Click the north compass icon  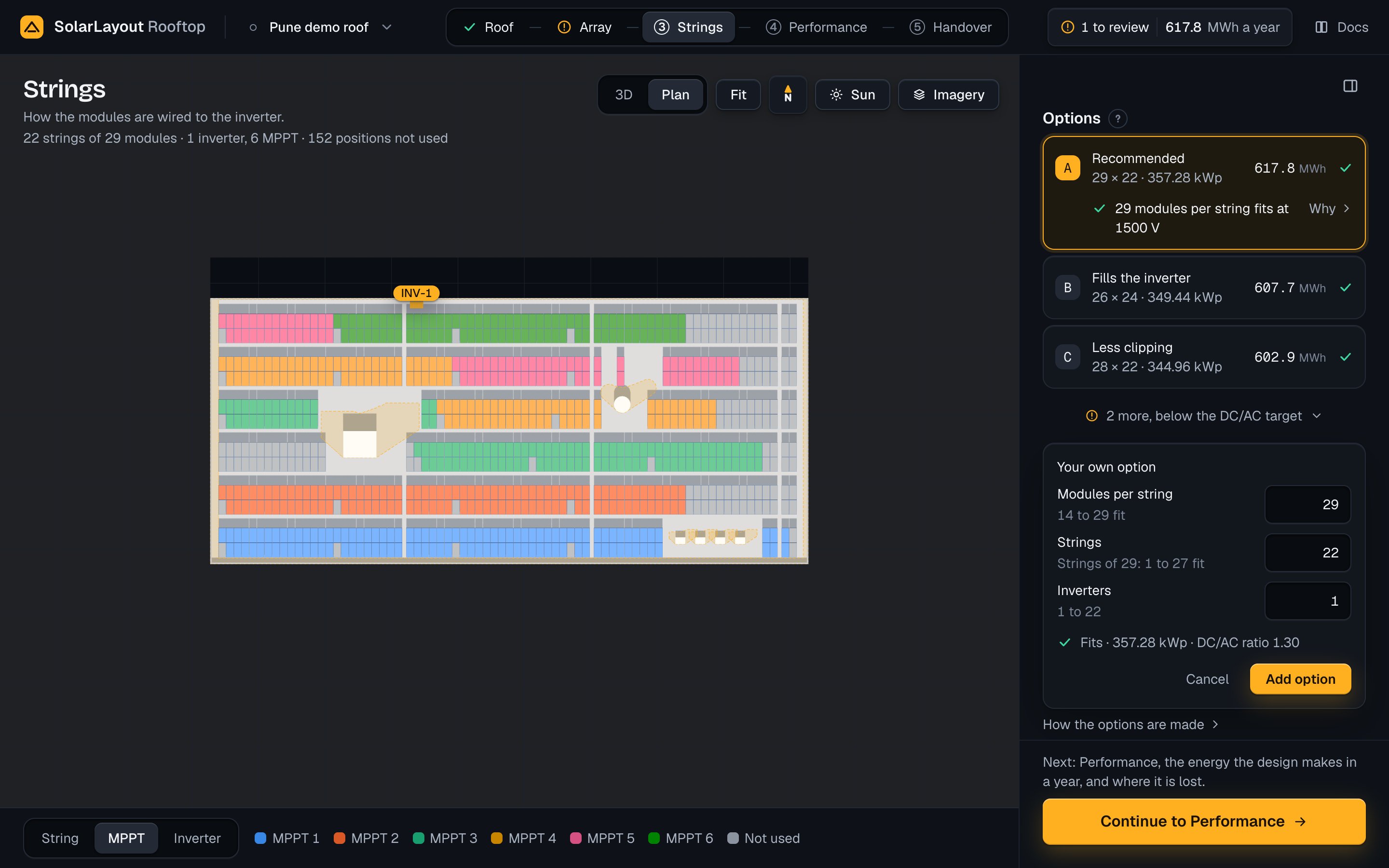pos(788,95)
